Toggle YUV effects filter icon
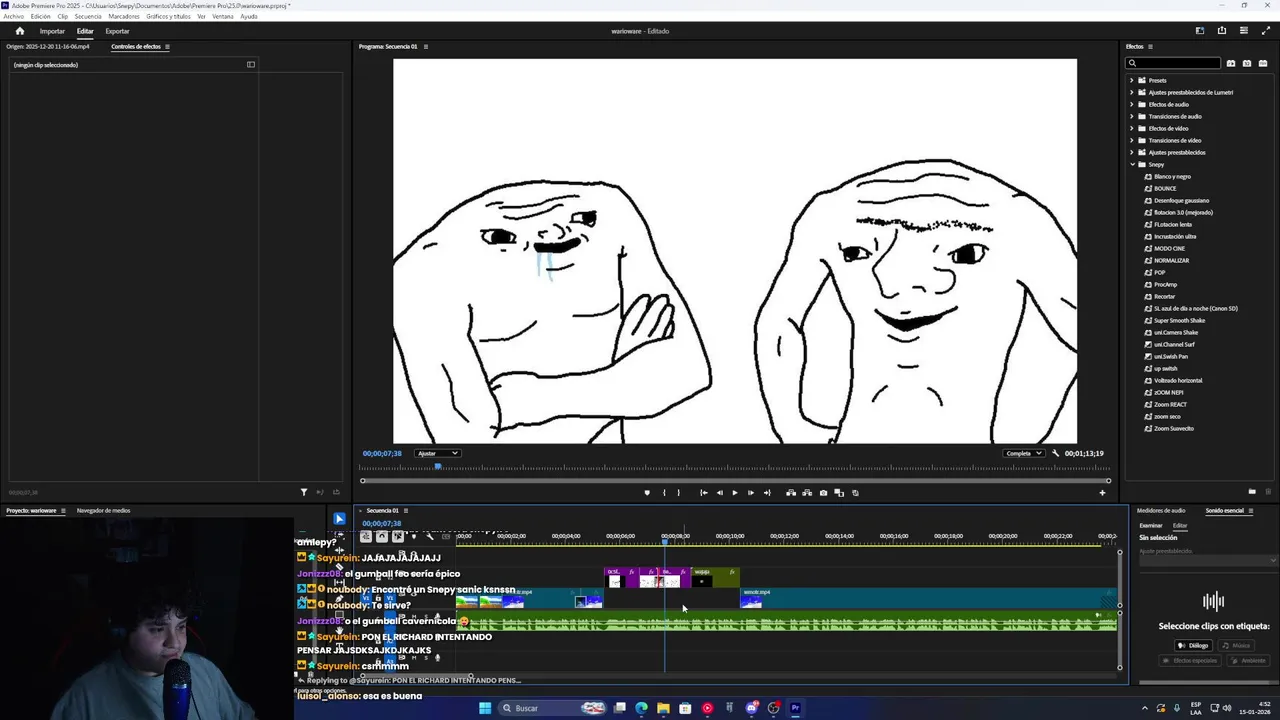Screen dimensions: 1280x720 pyautogui.click(x=1263, y=63)
